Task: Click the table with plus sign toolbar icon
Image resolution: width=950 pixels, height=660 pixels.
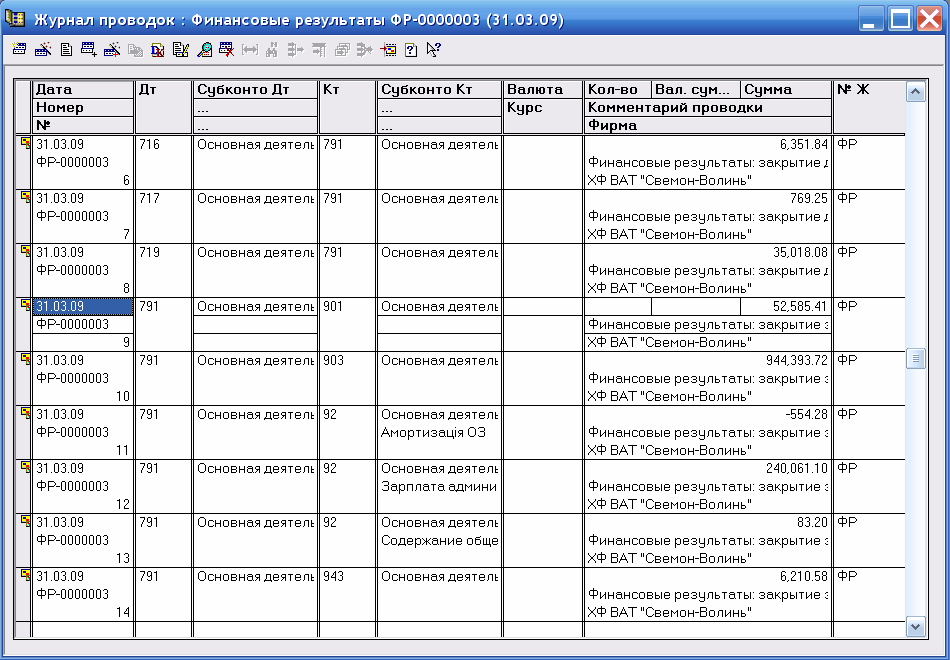Action: 88,49
